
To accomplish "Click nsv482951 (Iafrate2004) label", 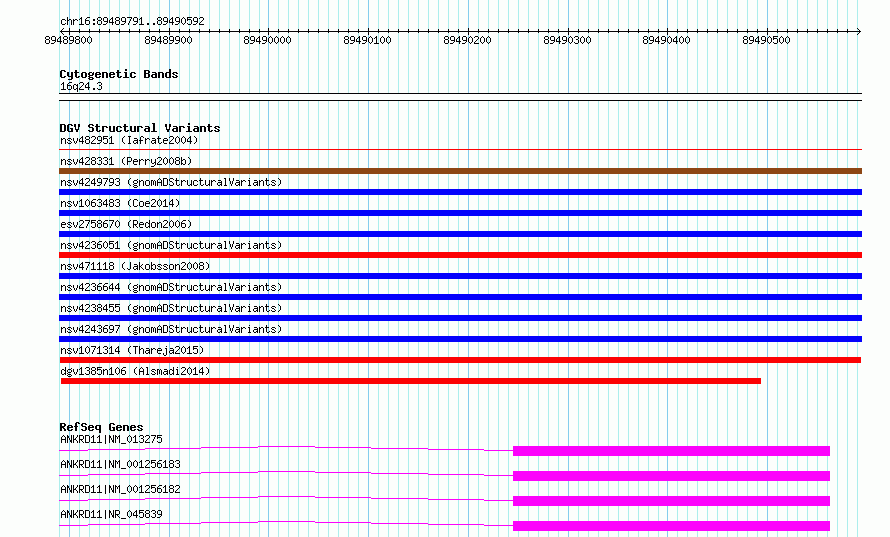I will [129, 140].
